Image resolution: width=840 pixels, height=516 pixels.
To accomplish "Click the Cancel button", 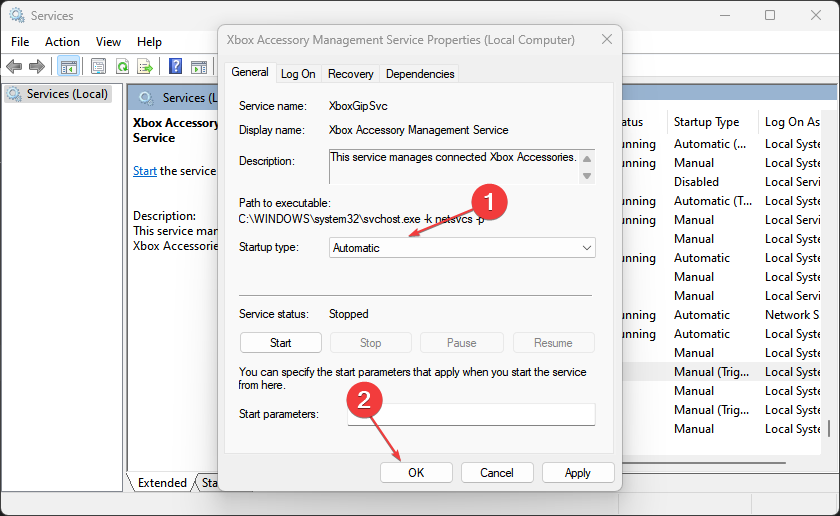I will tap(497, 473).
